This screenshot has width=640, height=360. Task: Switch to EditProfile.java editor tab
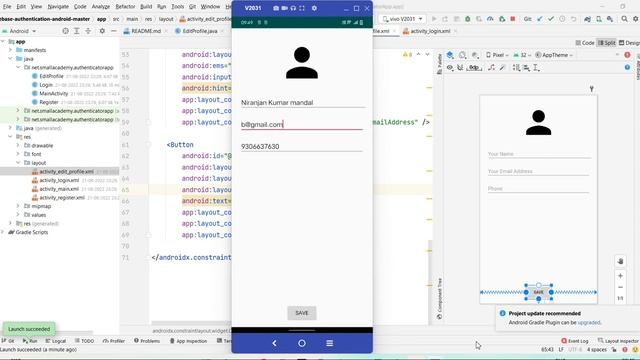pyautogui.click(x=200, y=31)
